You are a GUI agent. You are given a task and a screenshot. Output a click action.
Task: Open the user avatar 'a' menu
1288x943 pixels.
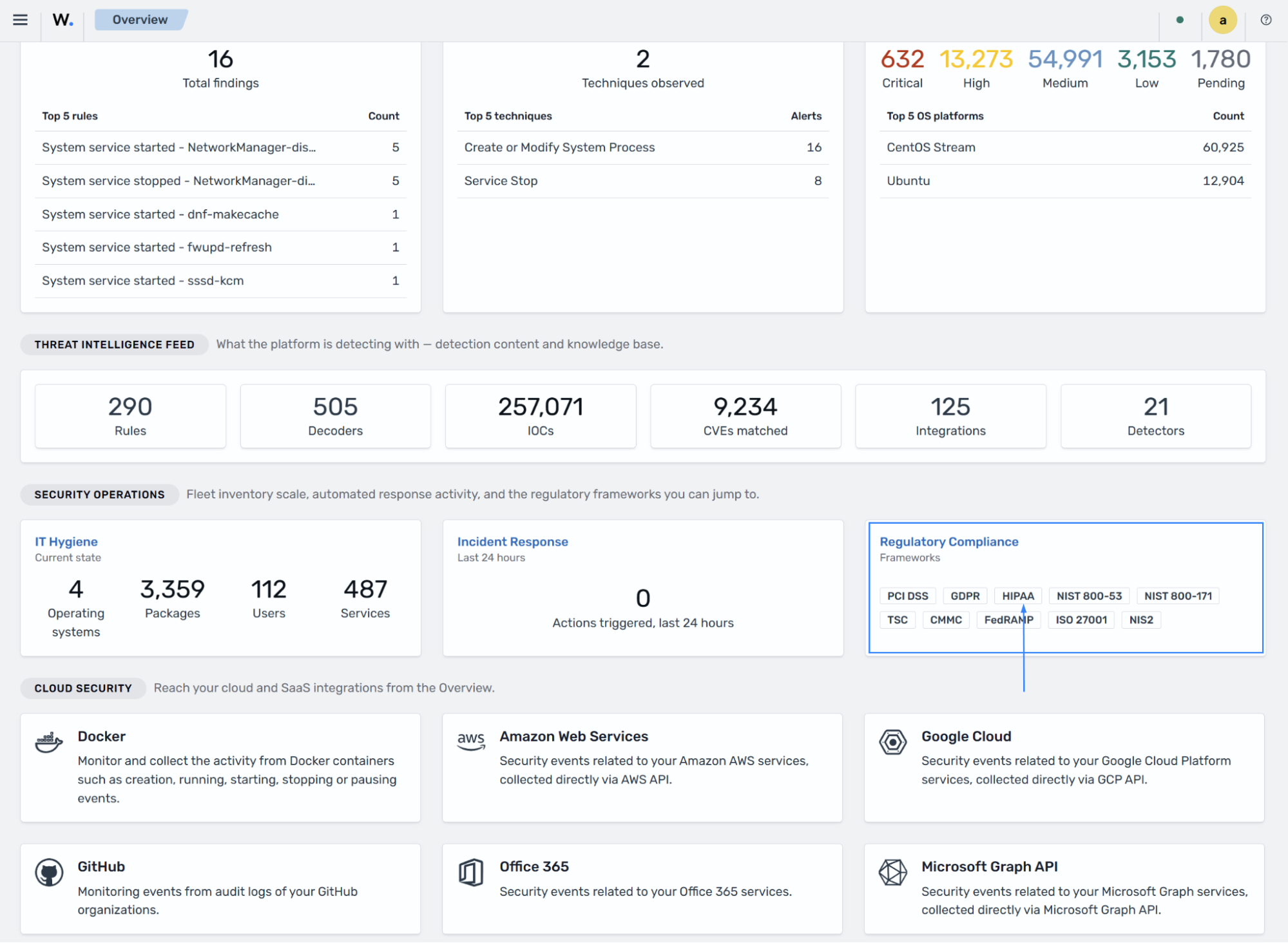click(x=1222, y=20)
